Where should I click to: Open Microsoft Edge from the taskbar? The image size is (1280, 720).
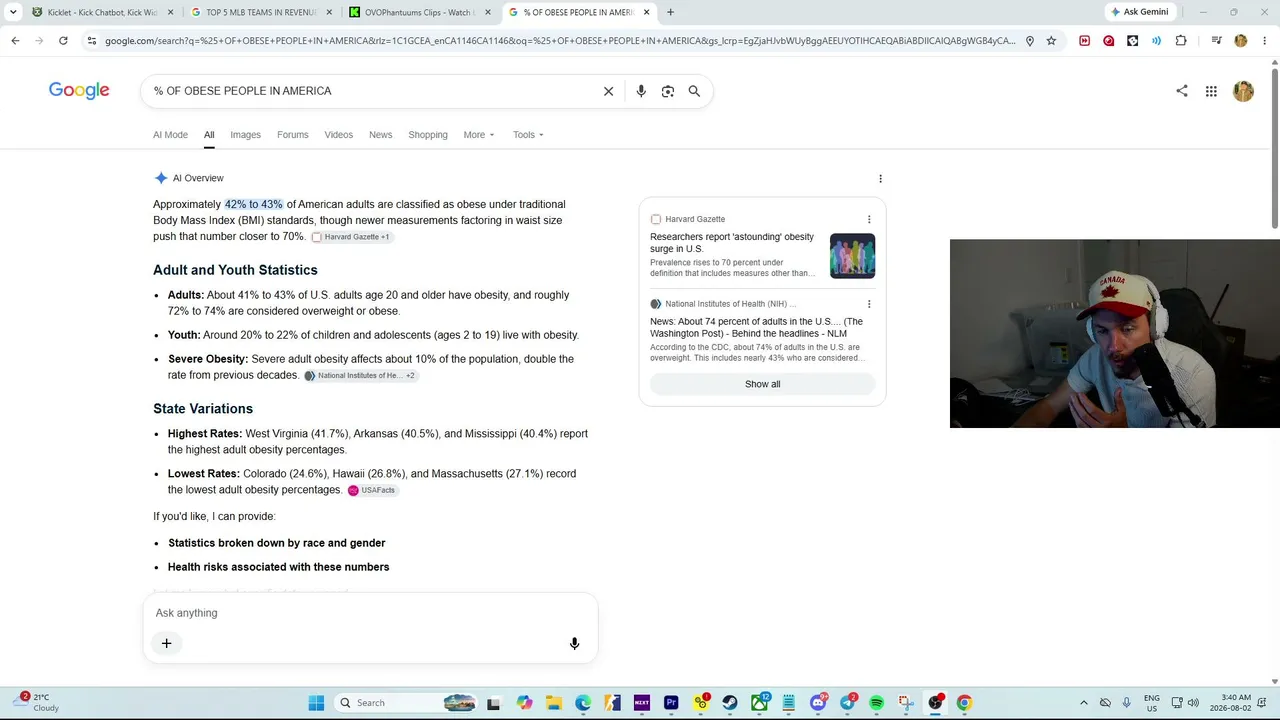tap(583, 703)
